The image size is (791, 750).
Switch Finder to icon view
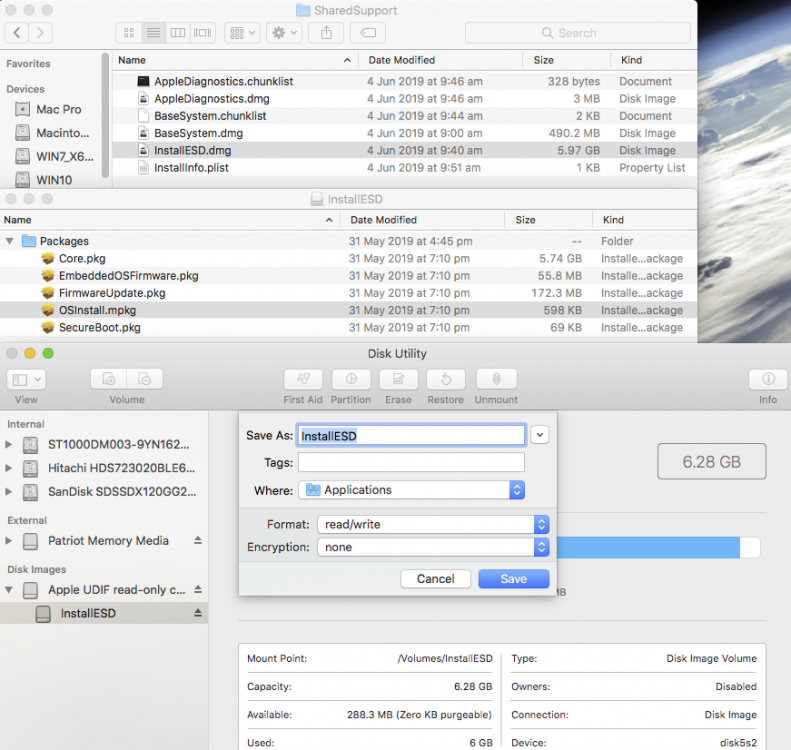(x=129, y=33)
